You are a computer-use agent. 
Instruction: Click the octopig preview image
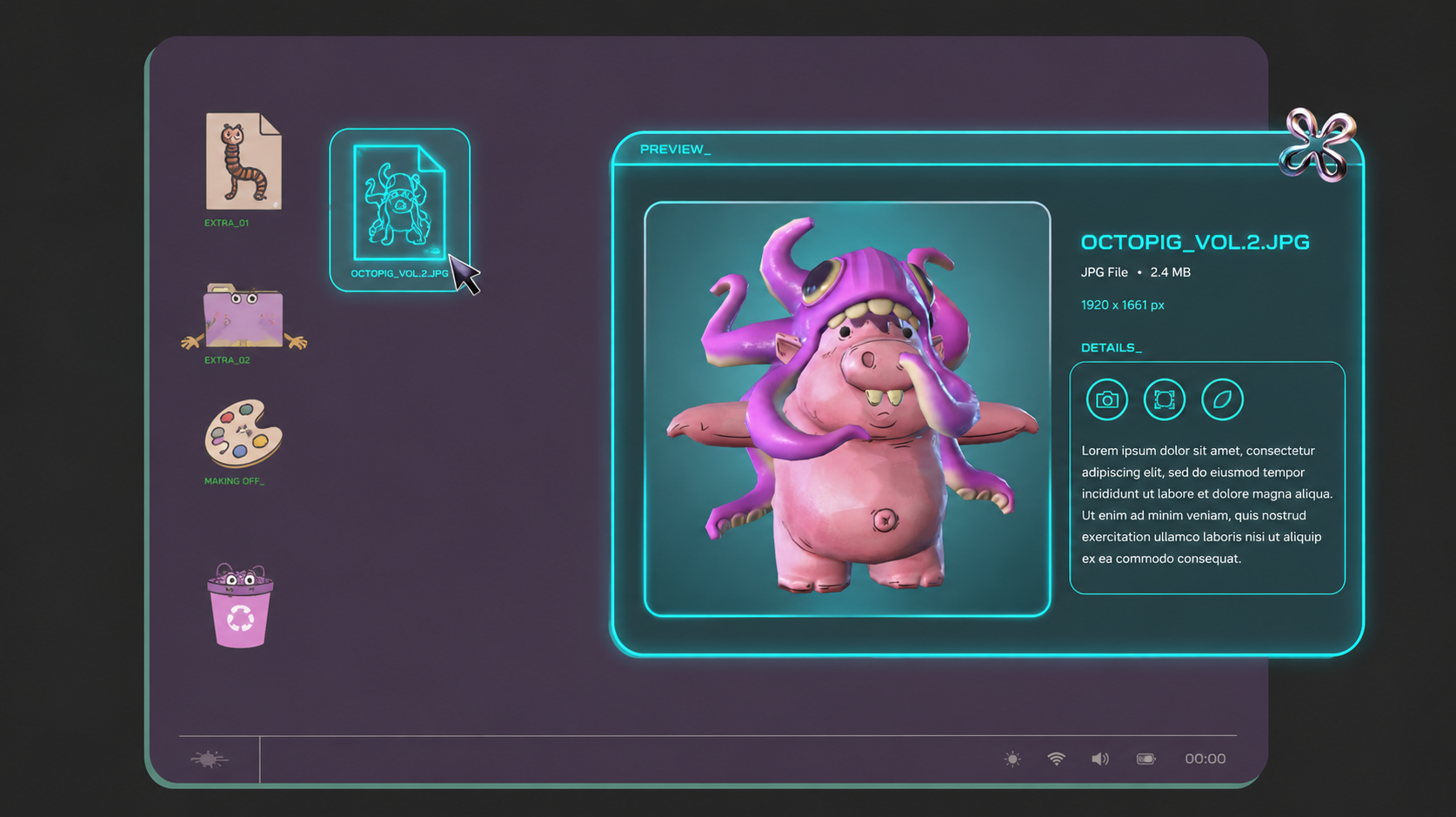pos(847,409)
